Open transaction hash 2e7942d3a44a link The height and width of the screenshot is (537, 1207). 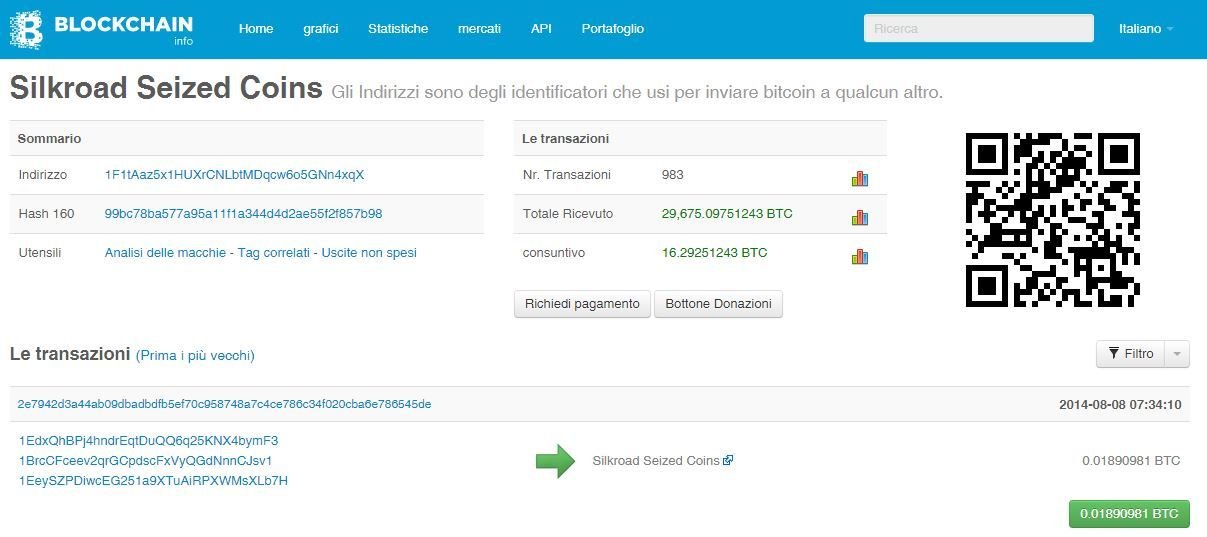click(x=224, y=404)
